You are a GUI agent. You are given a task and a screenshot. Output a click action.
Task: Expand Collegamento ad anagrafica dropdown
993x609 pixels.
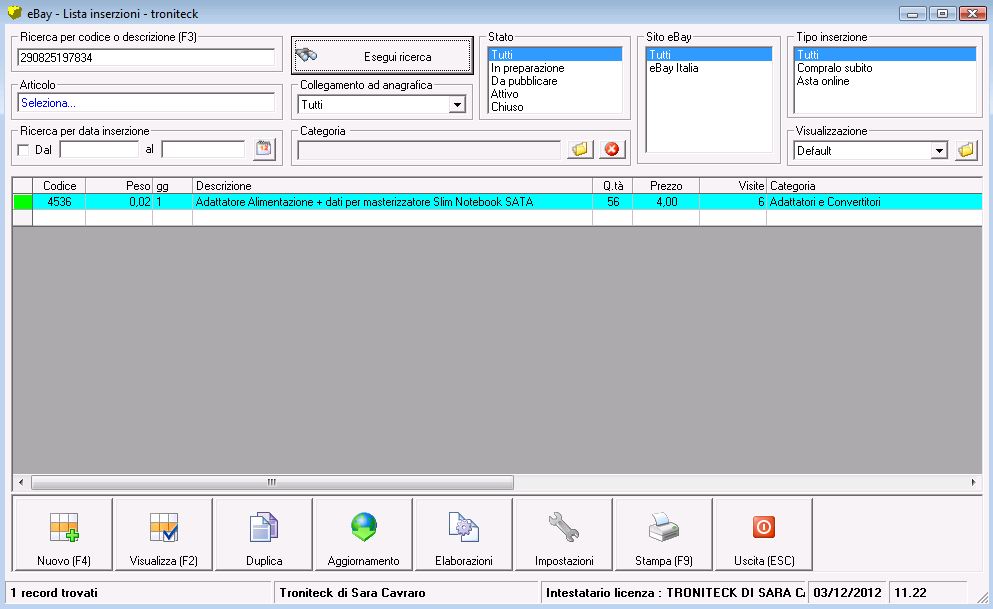pos(457,104)
